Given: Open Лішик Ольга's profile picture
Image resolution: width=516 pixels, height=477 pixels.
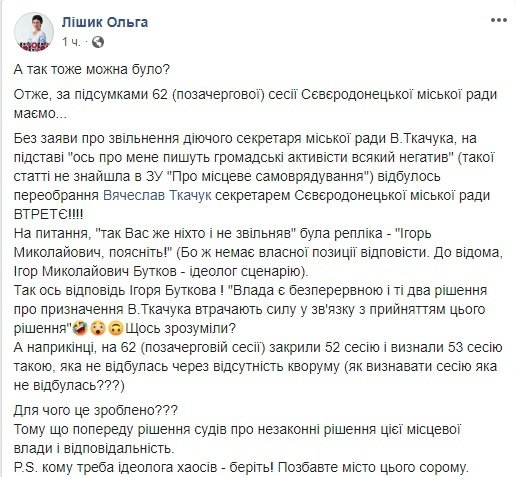Looking at the screenshot, I should point(33,32).
